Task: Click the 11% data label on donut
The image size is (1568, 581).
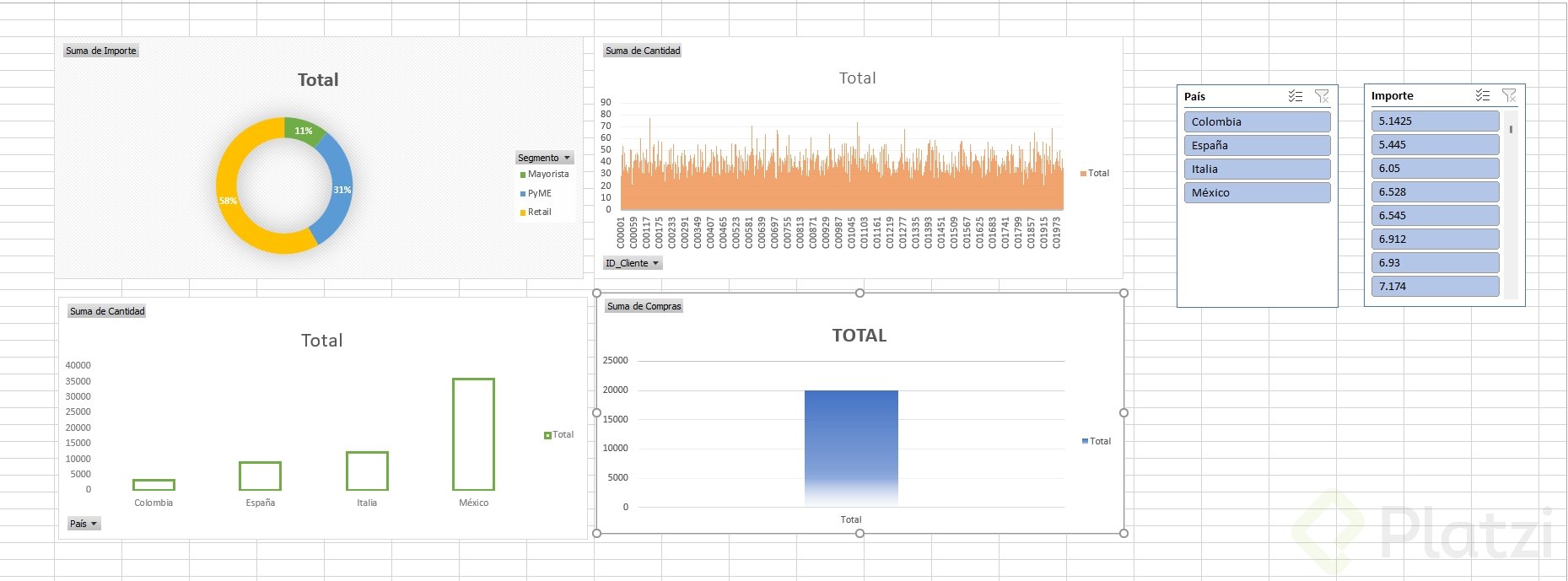Action: coord(304,131)
